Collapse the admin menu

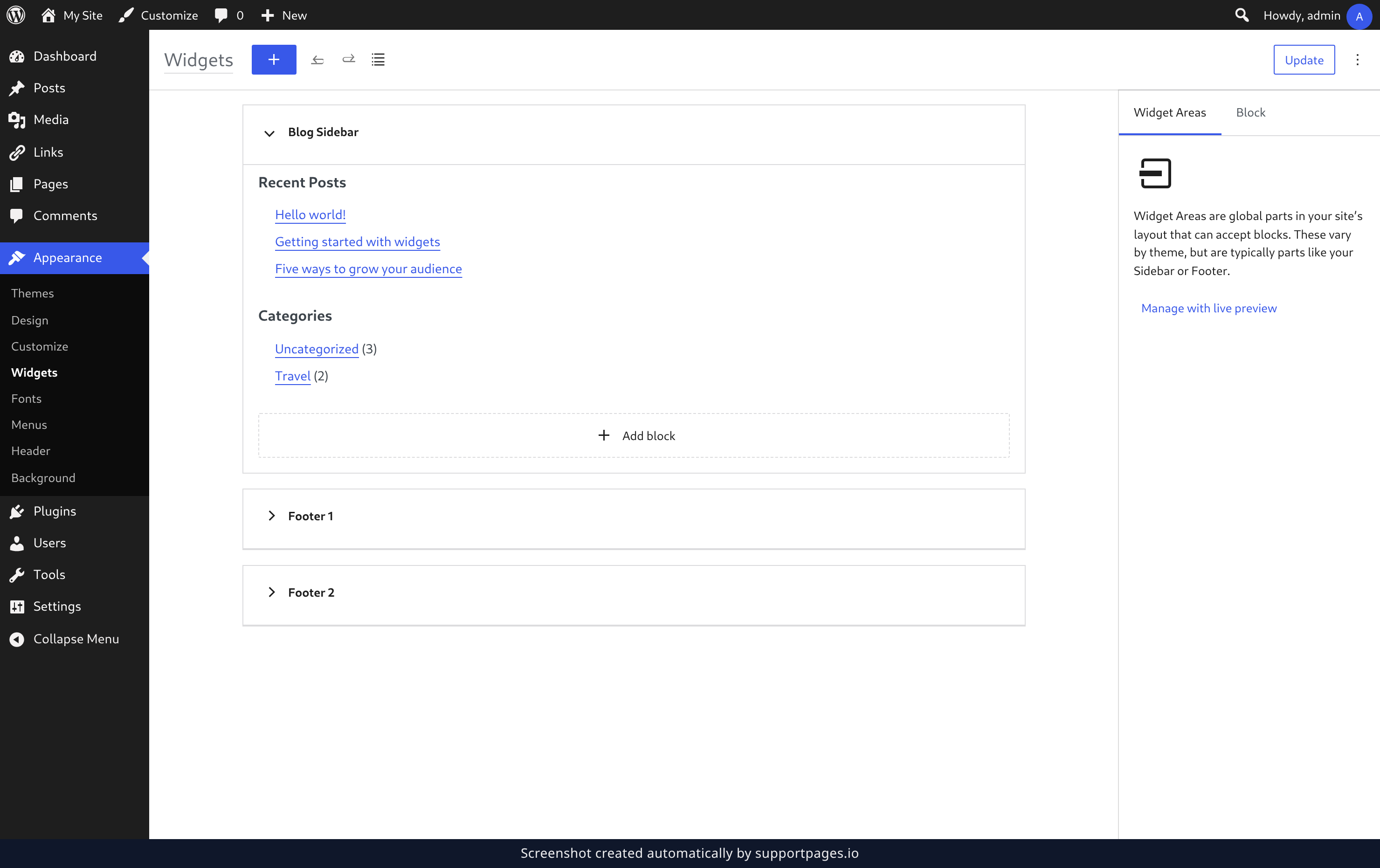click(x=75, y=639)
